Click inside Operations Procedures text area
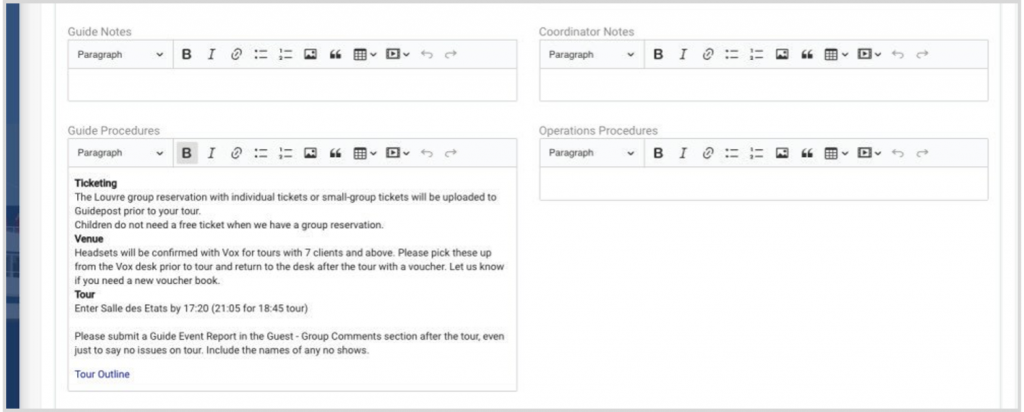Viewport: 1024px width, 412px height. pyautogui.click(x=763, y=184)
